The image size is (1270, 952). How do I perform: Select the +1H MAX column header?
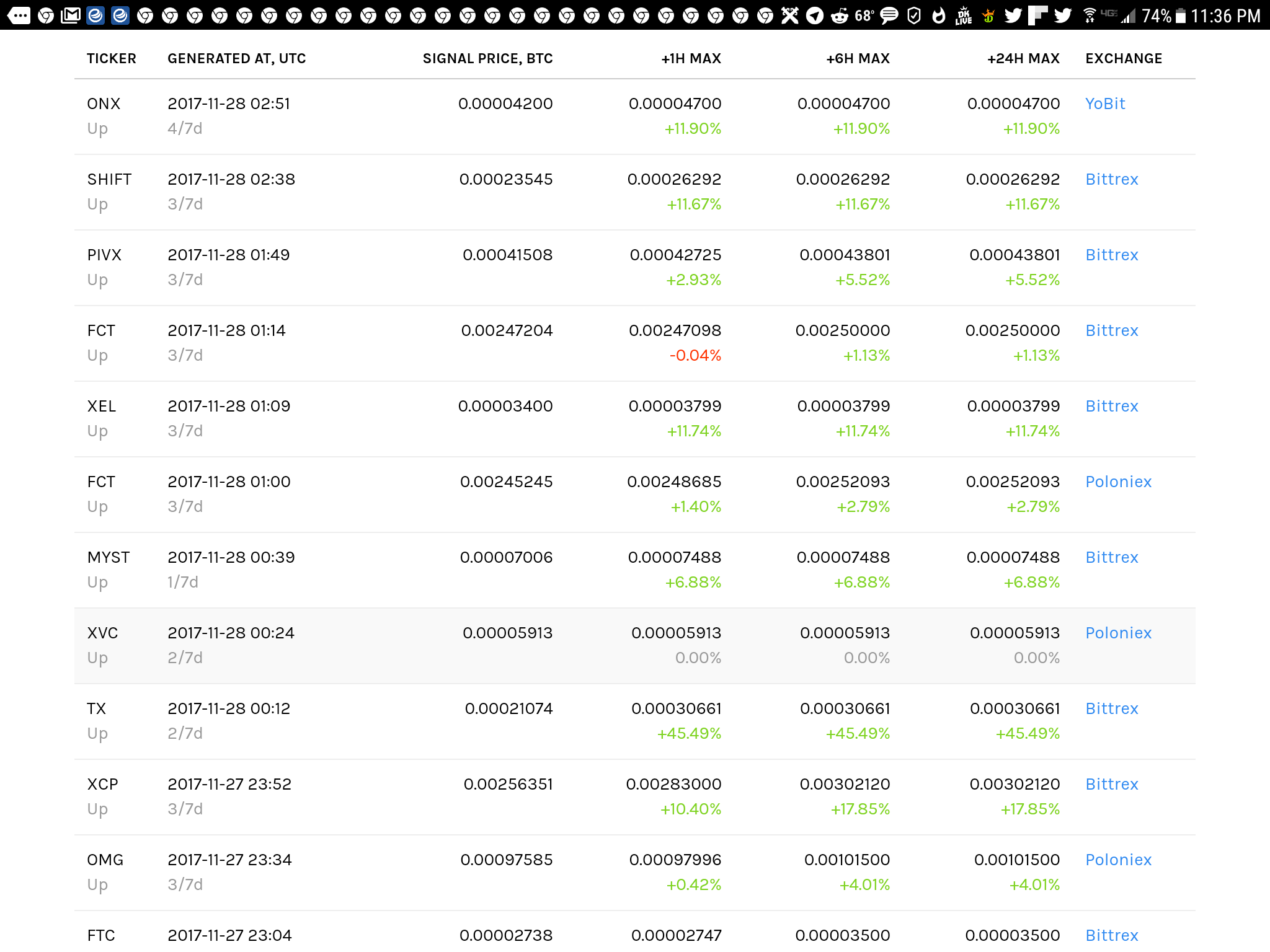coord(691,58)
